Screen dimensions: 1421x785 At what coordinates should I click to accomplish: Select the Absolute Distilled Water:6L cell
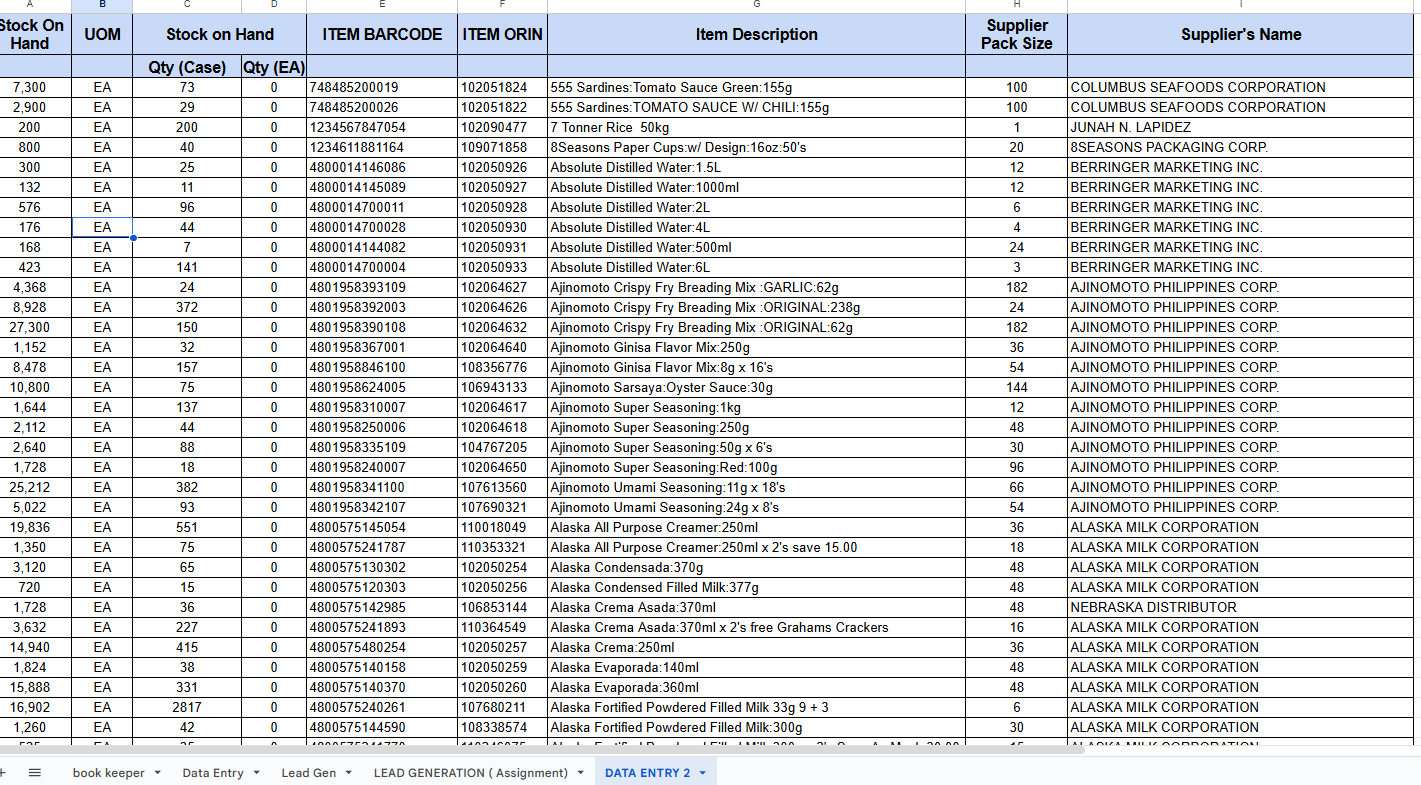757,267
